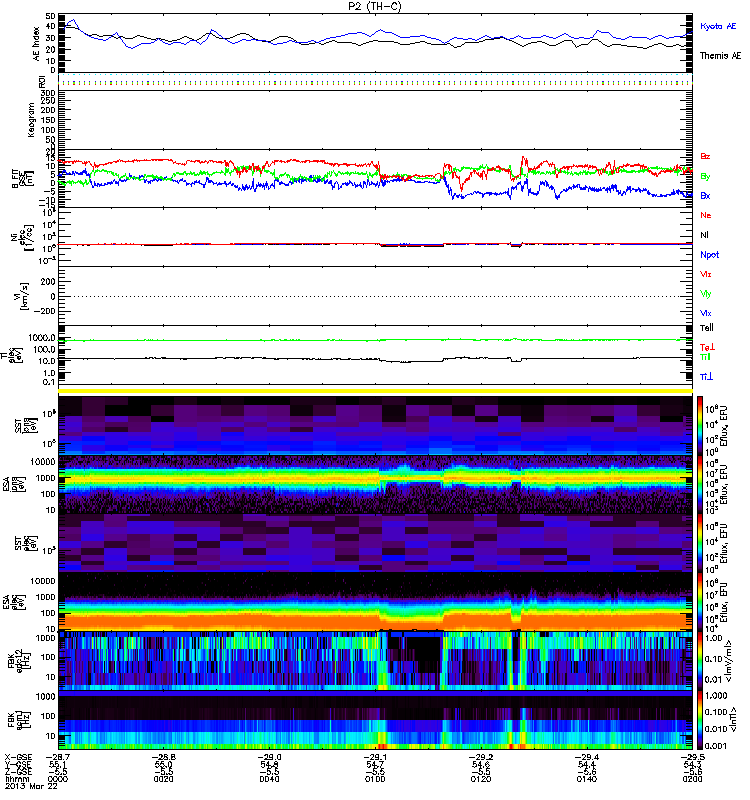Click the 'ROI' panel label
The image size is (750, 800).
tap(42, 82)
